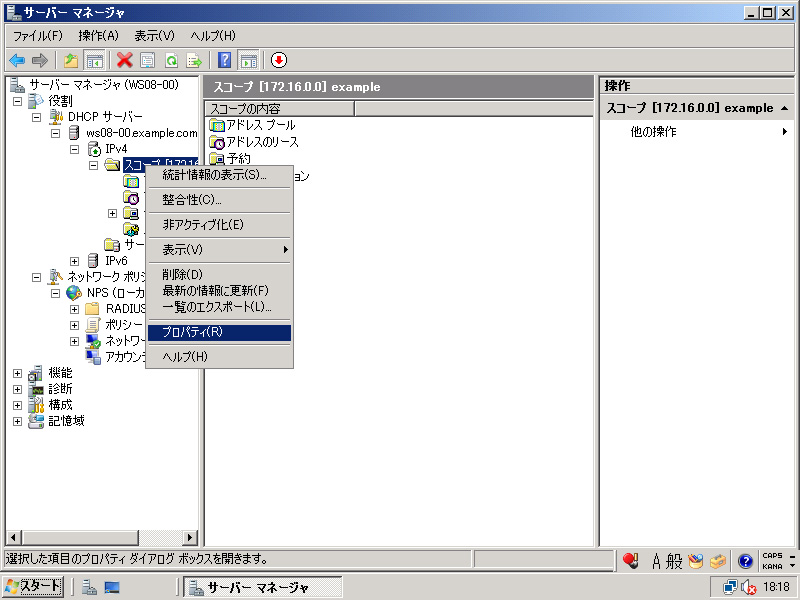Expand the 他の操作 submenu arrow
Image resolution: width=800 pixels, height=600 pixels.
pos(785,132)
